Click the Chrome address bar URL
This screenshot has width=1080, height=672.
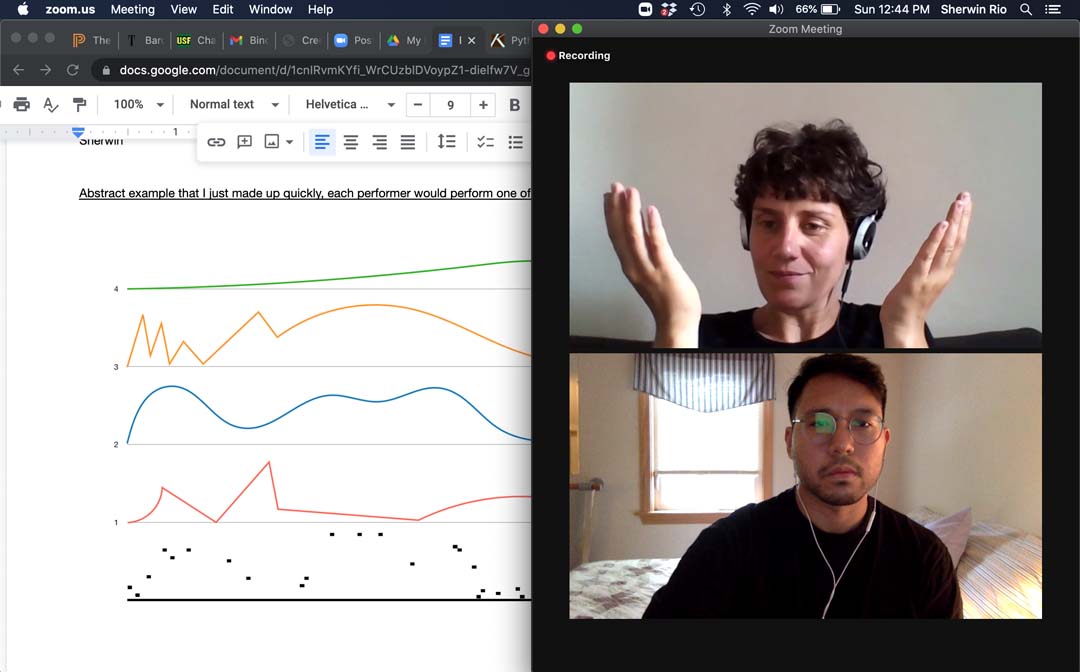point(324,70)
